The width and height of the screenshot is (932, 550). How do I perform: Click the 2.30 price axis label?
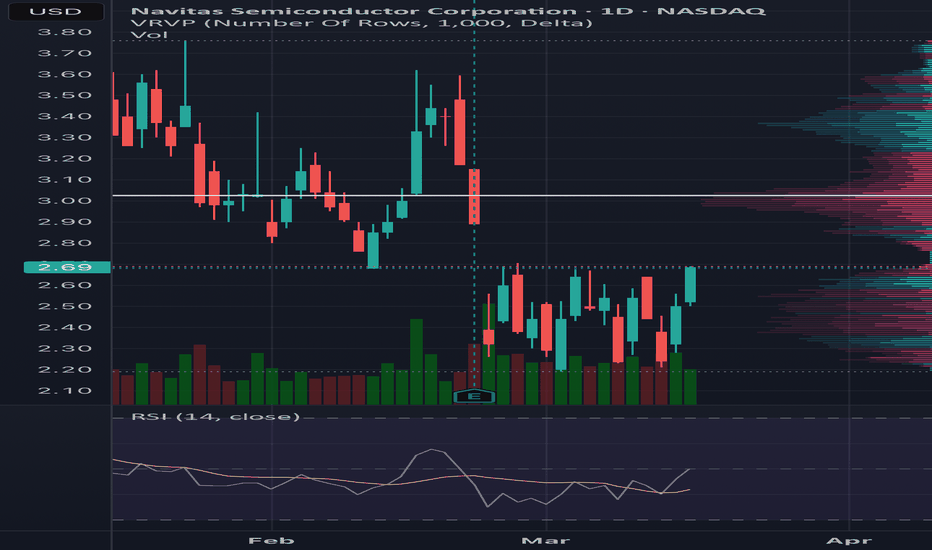65,348
